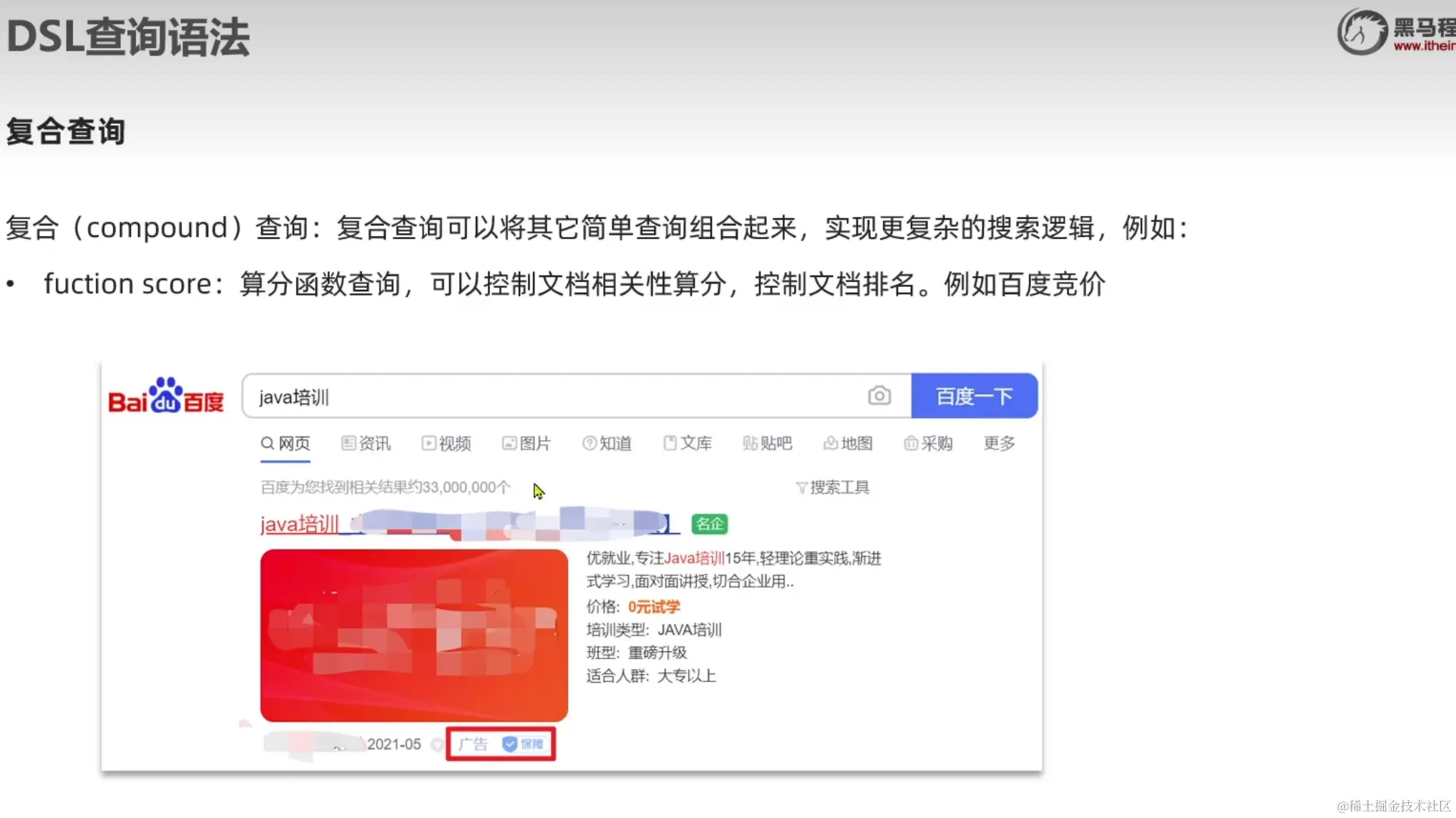
Task: Click the camera image-search icon
Action: 879,396
